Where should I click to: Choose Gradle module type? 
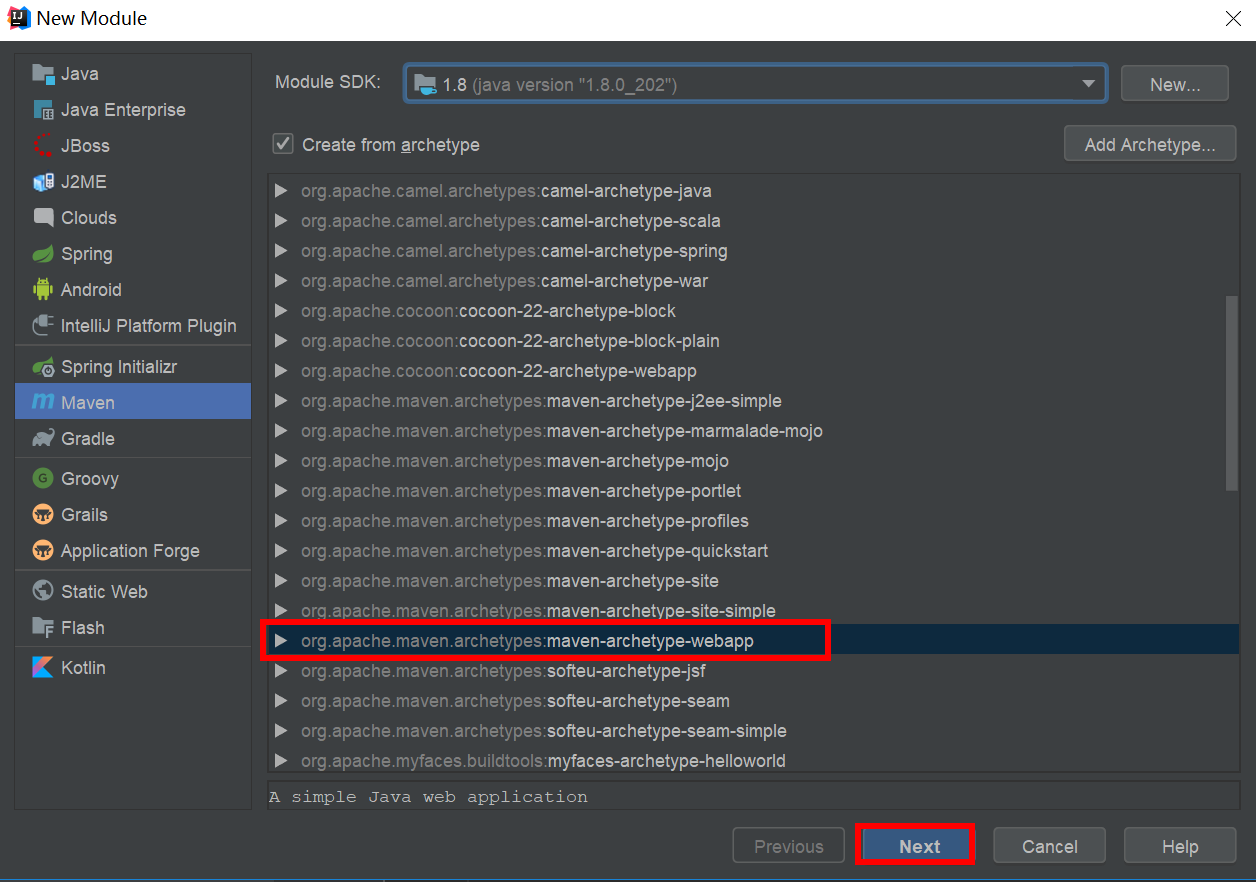(133, 438)
